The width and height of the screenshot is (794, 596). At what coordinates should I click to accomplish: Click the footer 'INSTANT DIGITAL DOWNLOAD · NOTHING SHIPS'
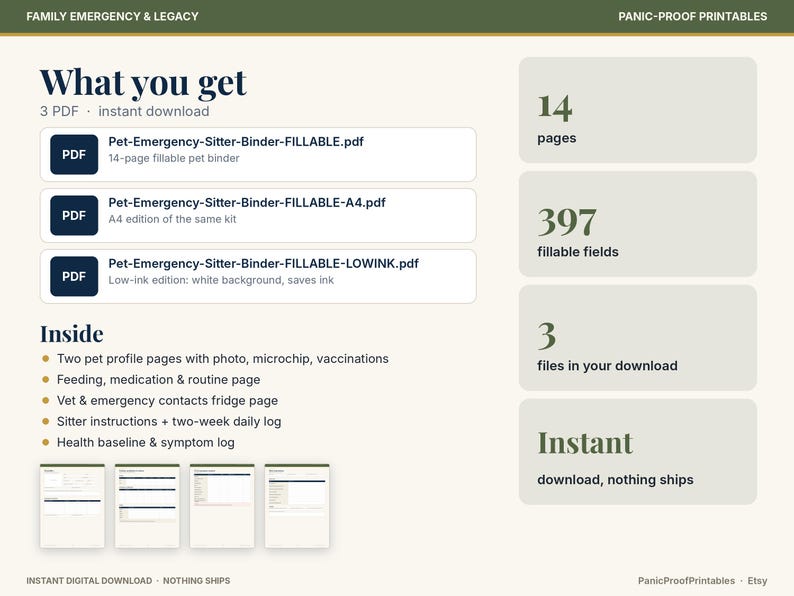pyautogui.click(x=128, y=581)
